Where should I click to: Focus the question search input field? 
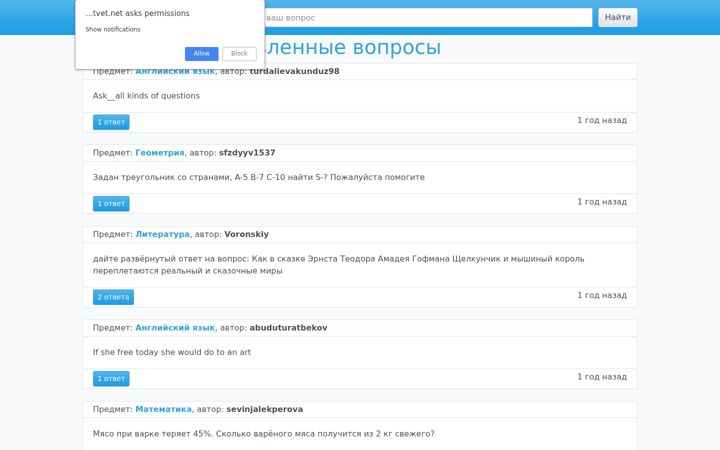[428, 18]
